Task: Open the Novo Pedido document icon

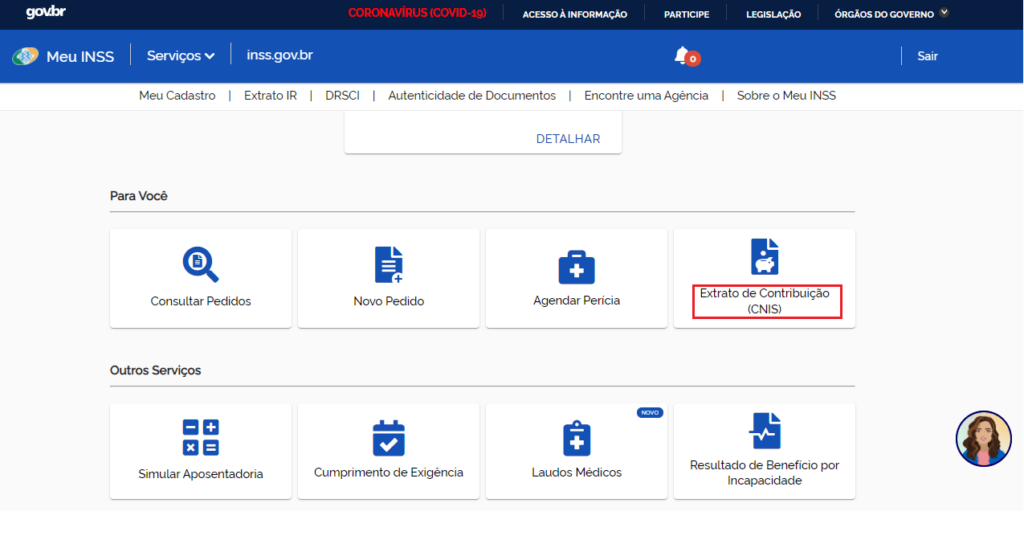Action: click(388, 264)
